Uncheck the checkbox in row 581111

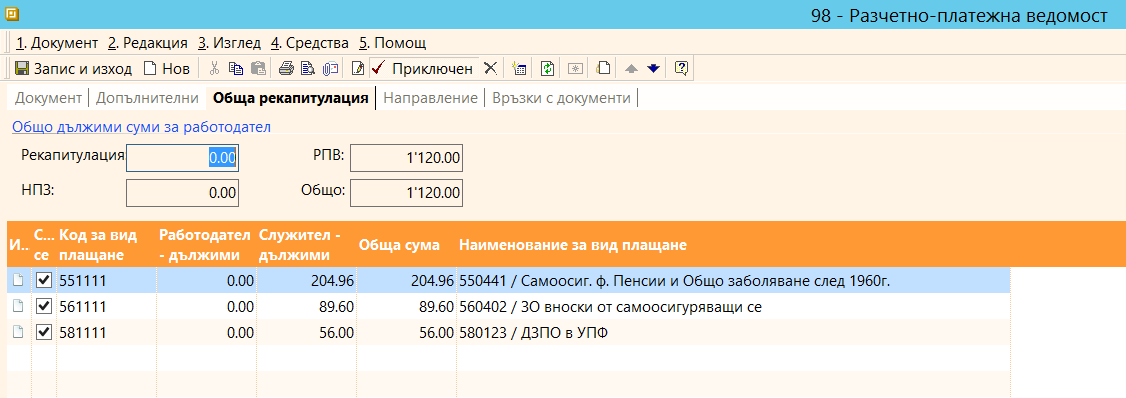click(44, 332)
